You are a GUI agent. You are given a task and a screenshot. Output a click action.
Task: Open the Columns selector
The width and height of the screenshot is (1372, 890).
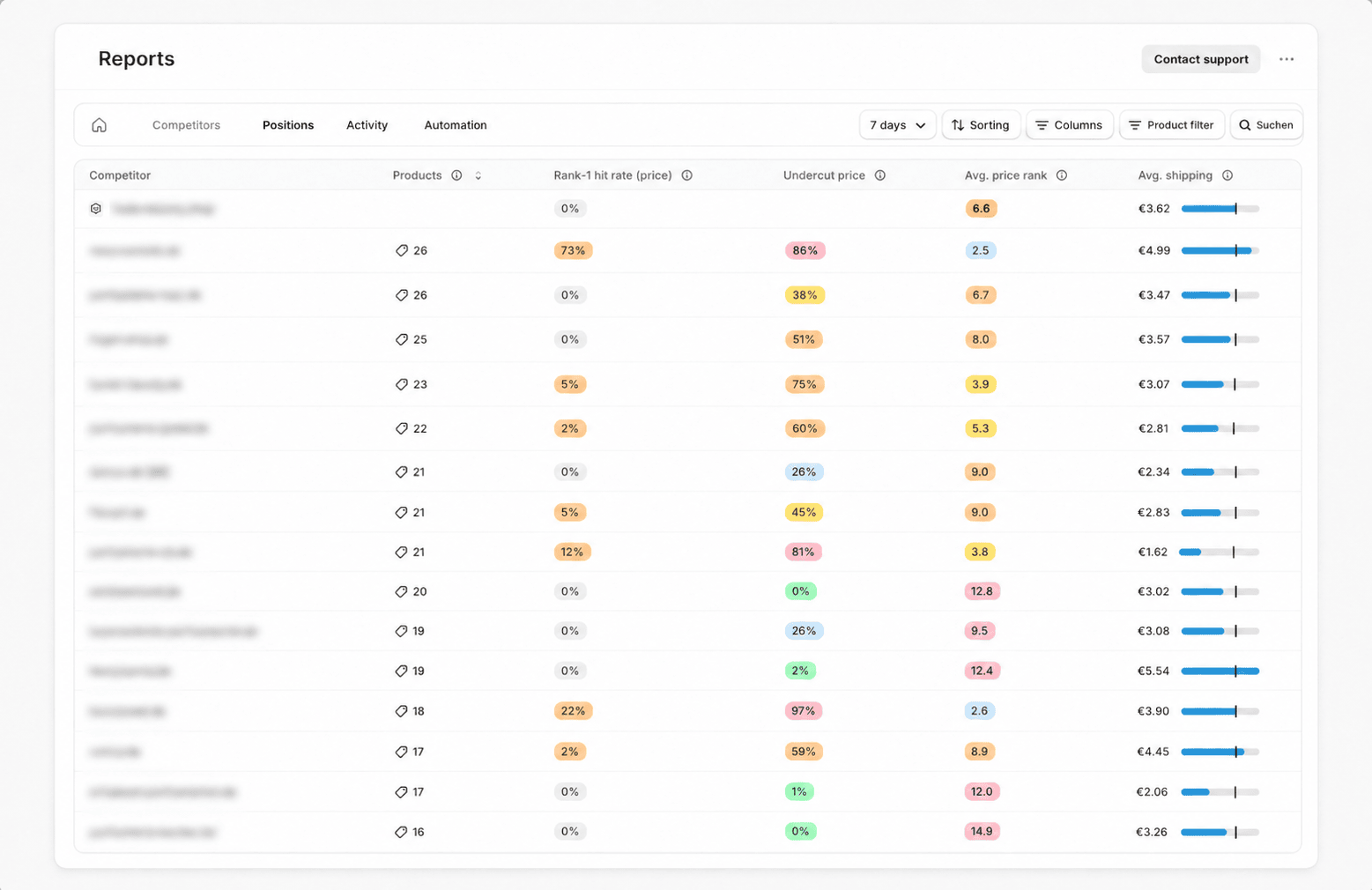pos(1069,125)
